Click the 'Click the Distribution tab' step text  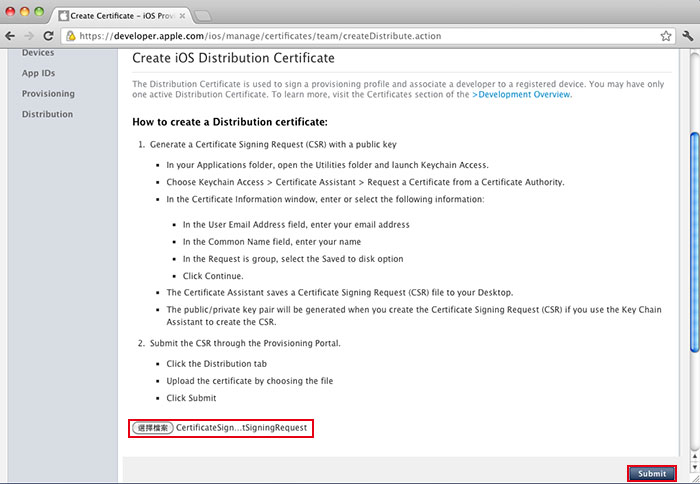click(x=217, y=364)
